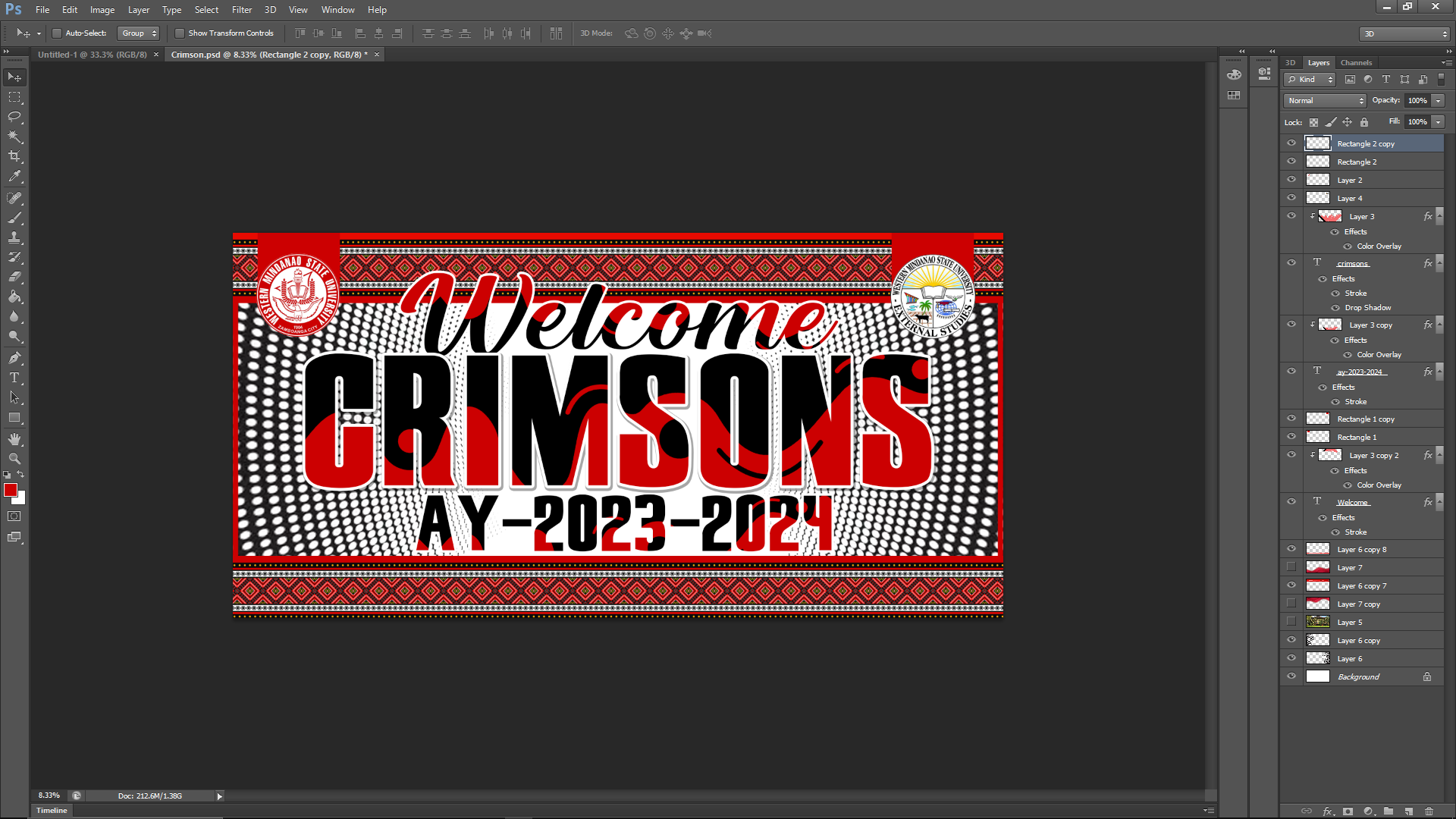Select the Lasso tool
The height and width of the screenshot is (819, 1456).
14,117
